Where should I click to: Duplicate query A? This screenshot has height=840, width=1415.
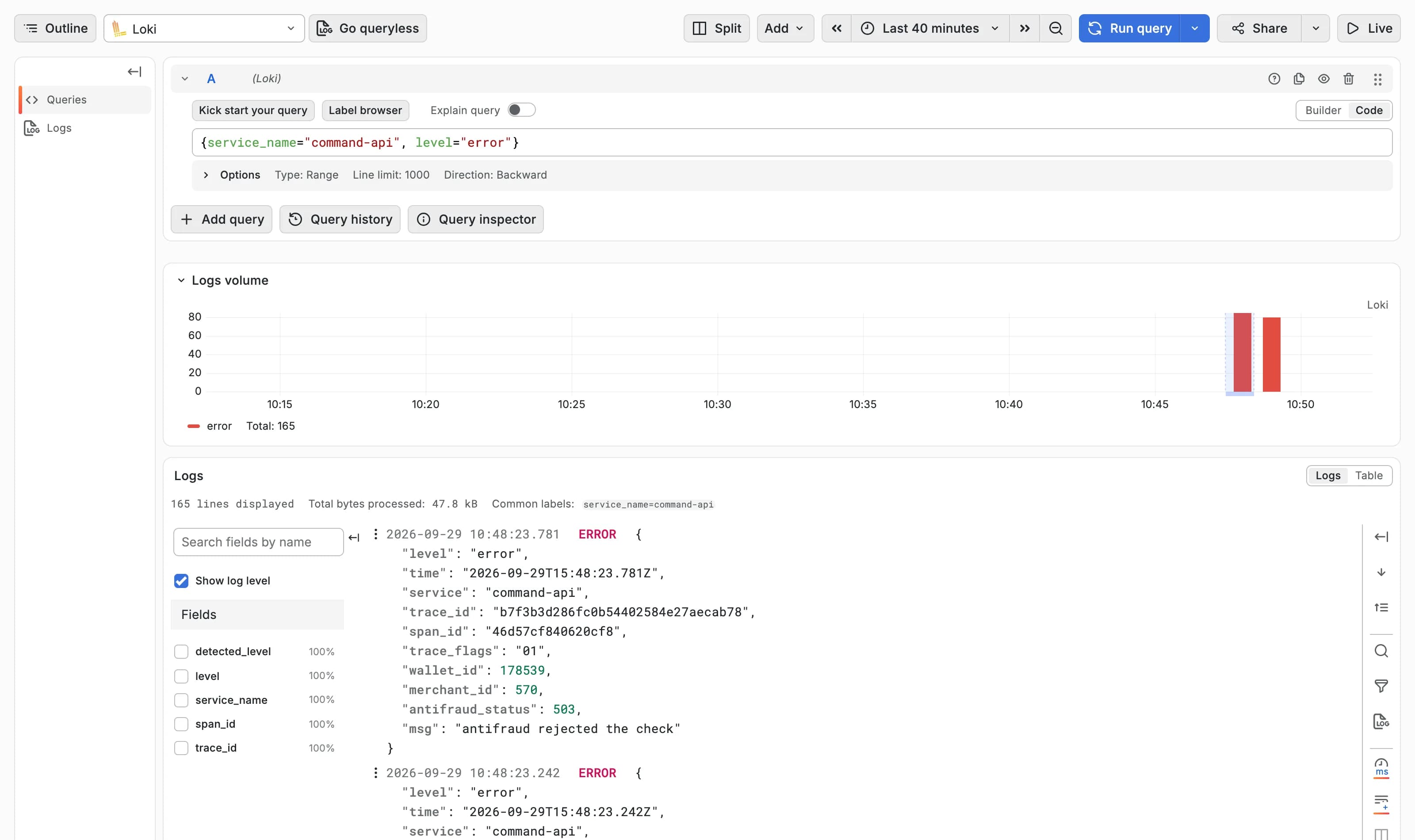click(1299, 79)
